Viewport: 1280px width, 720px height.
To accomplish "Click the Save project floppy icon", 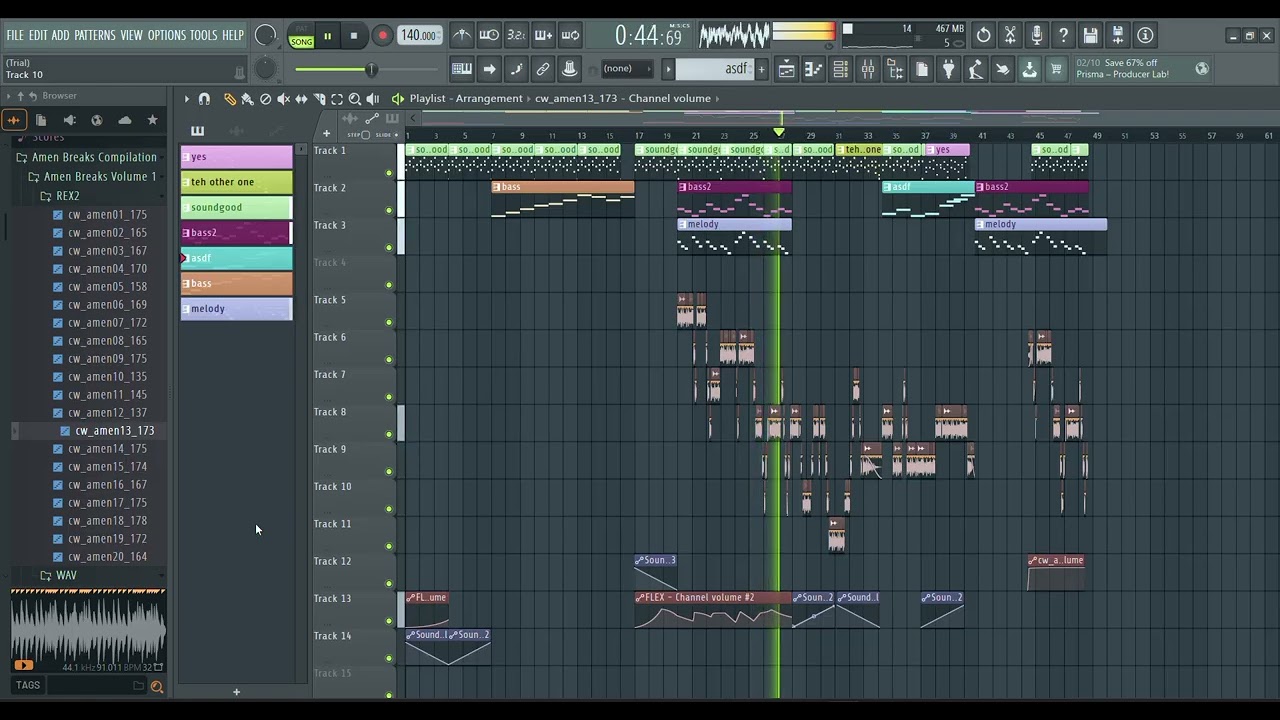I will pos(1091,35).
